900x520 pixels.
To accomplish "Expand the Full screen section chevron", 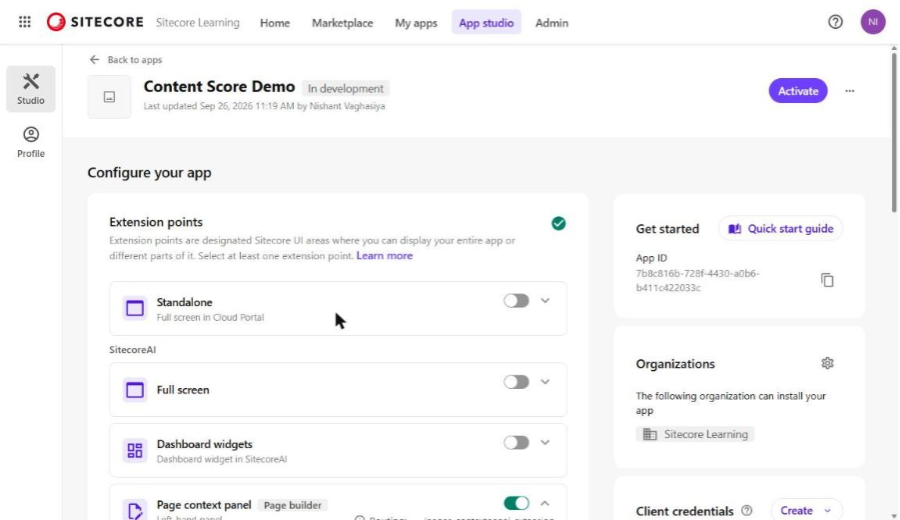I will click(x=545, y=382).
